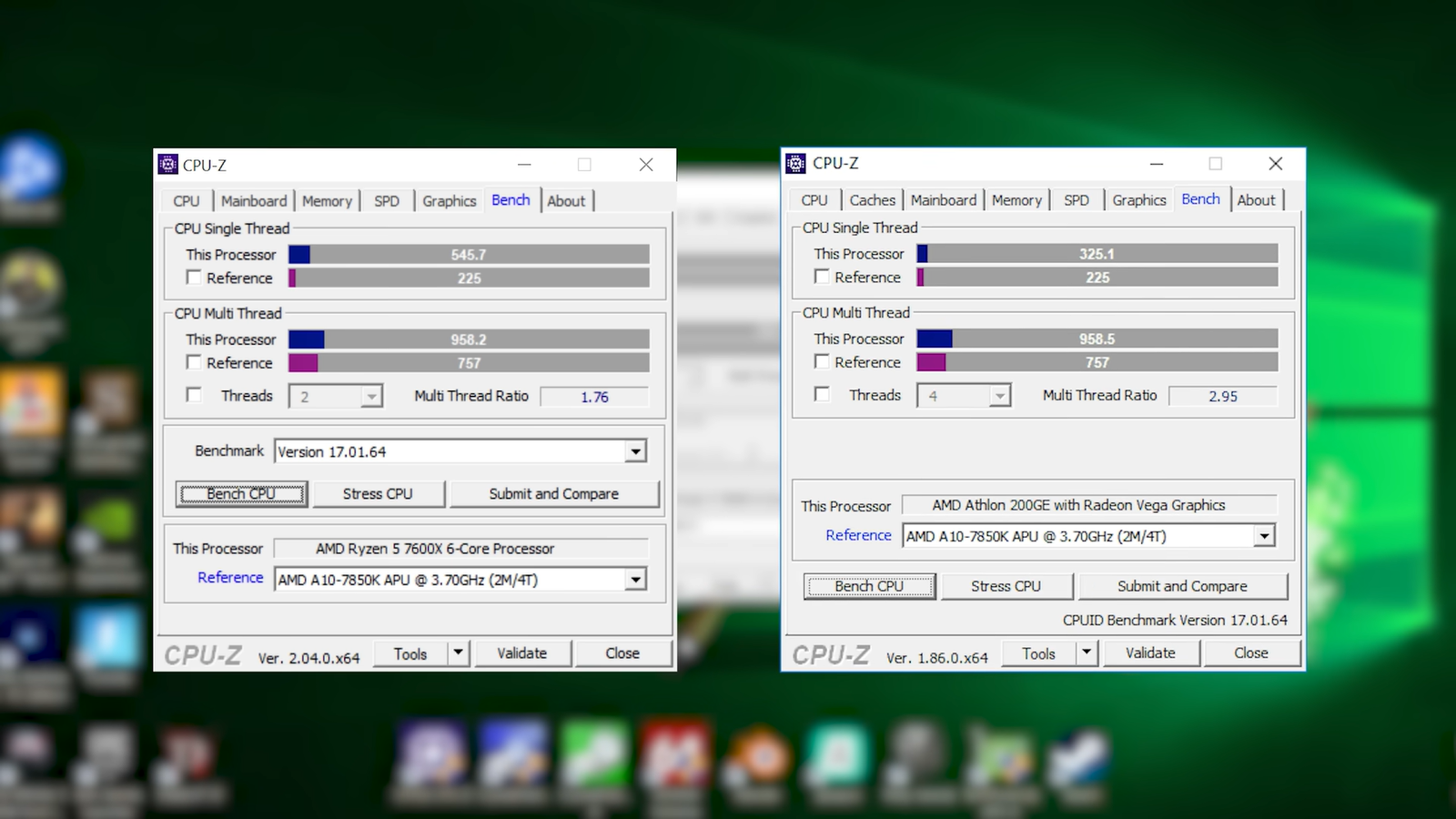Open the Mainboard tab in the Ryzen window
1456x819 pixels.
click(x=254, y=201)
